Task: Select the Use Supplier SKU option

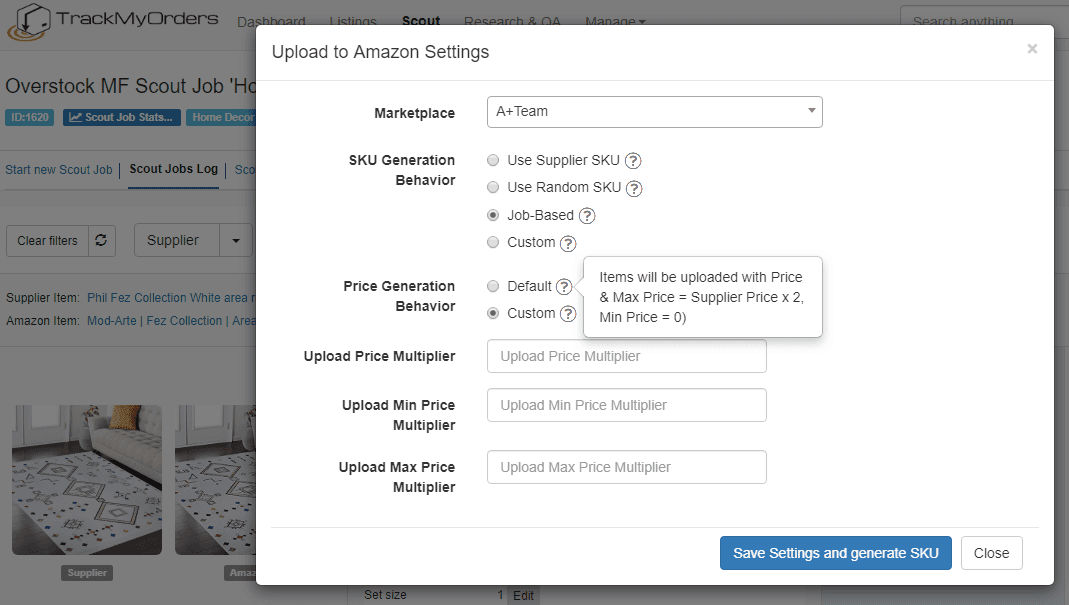Action: [x=491, y=160]
